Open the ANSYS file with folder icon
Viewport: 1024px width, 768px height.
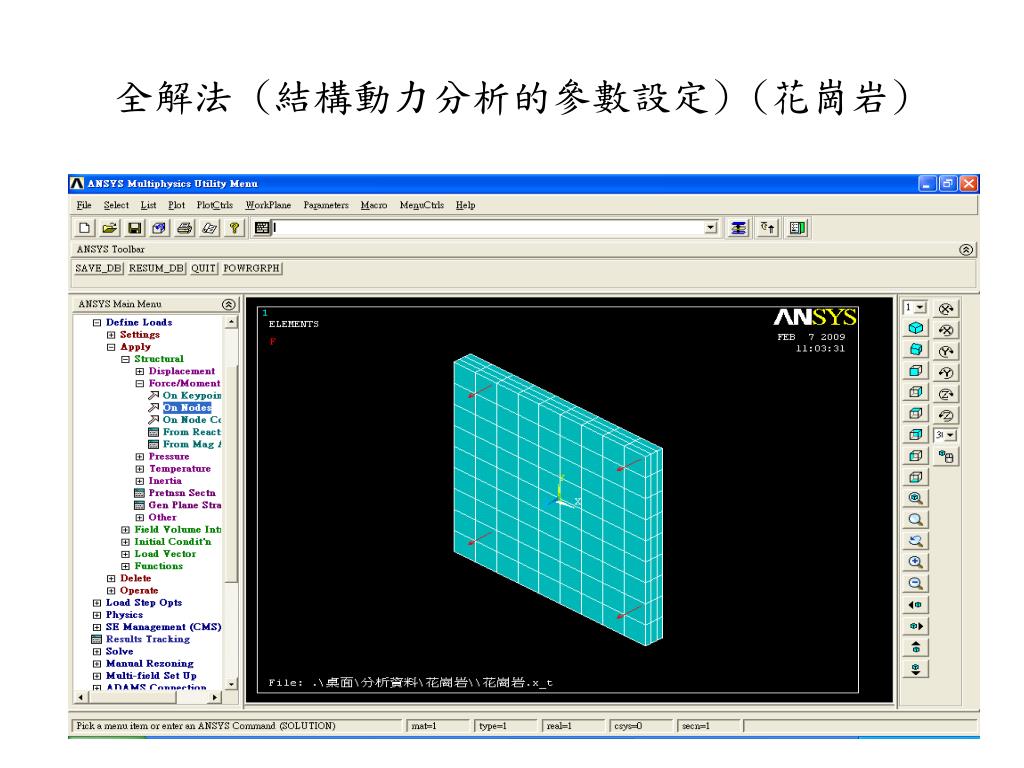pyautogui.click(x=110, y=228)
